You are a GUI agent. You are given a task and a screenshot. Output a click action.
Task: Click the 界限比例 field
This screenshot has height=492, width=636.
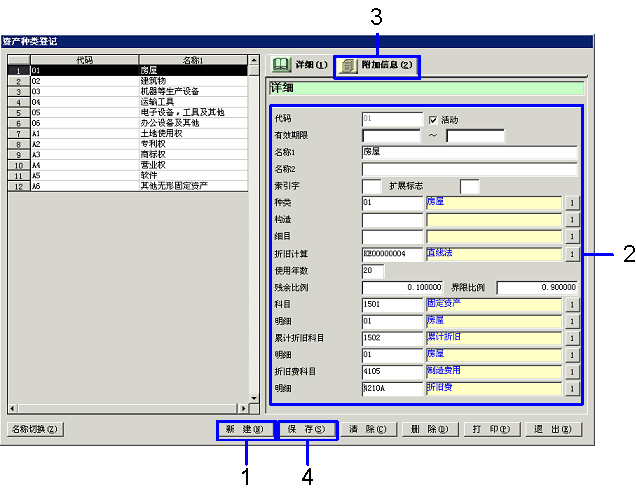click(x=537, y=288)
